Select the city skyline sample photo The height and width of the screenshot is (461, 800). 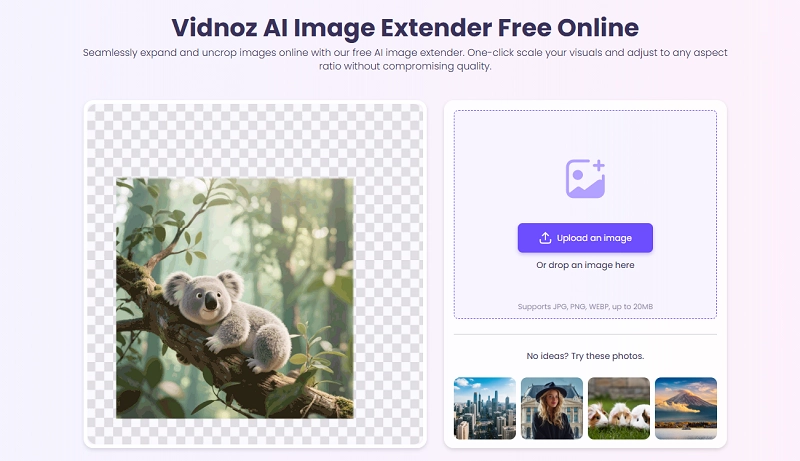point(484,408)
